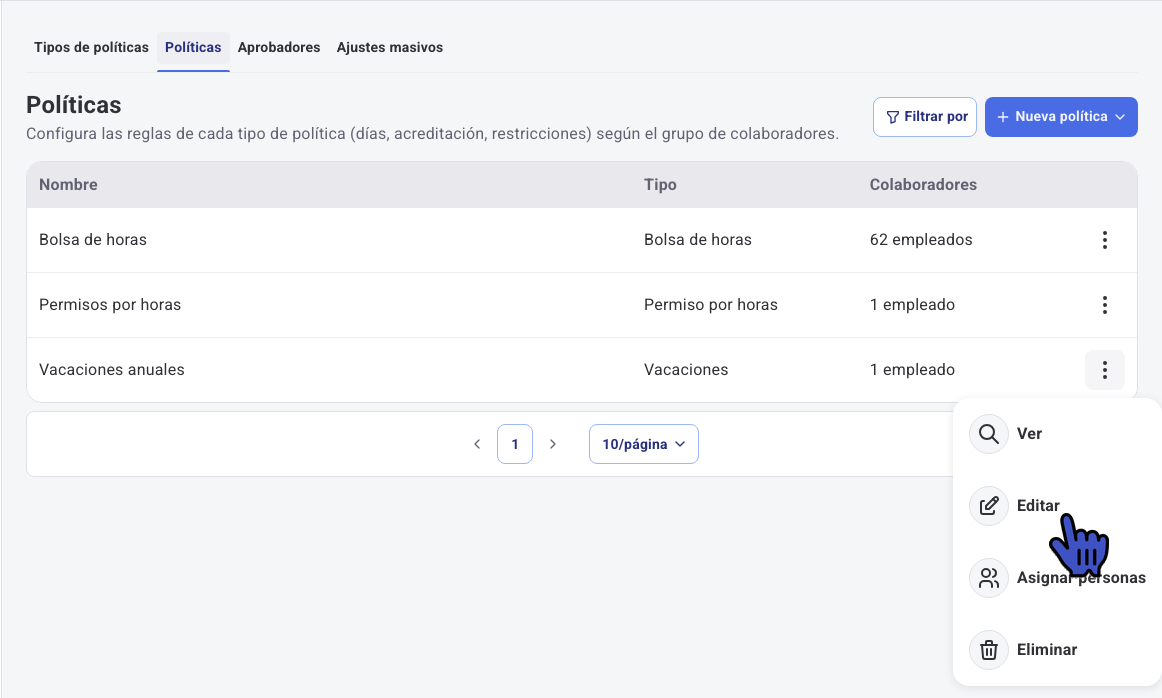Viewport: 1162px width, 698px height.
Task: Select page number 1
Action: [x=515, y=444]
